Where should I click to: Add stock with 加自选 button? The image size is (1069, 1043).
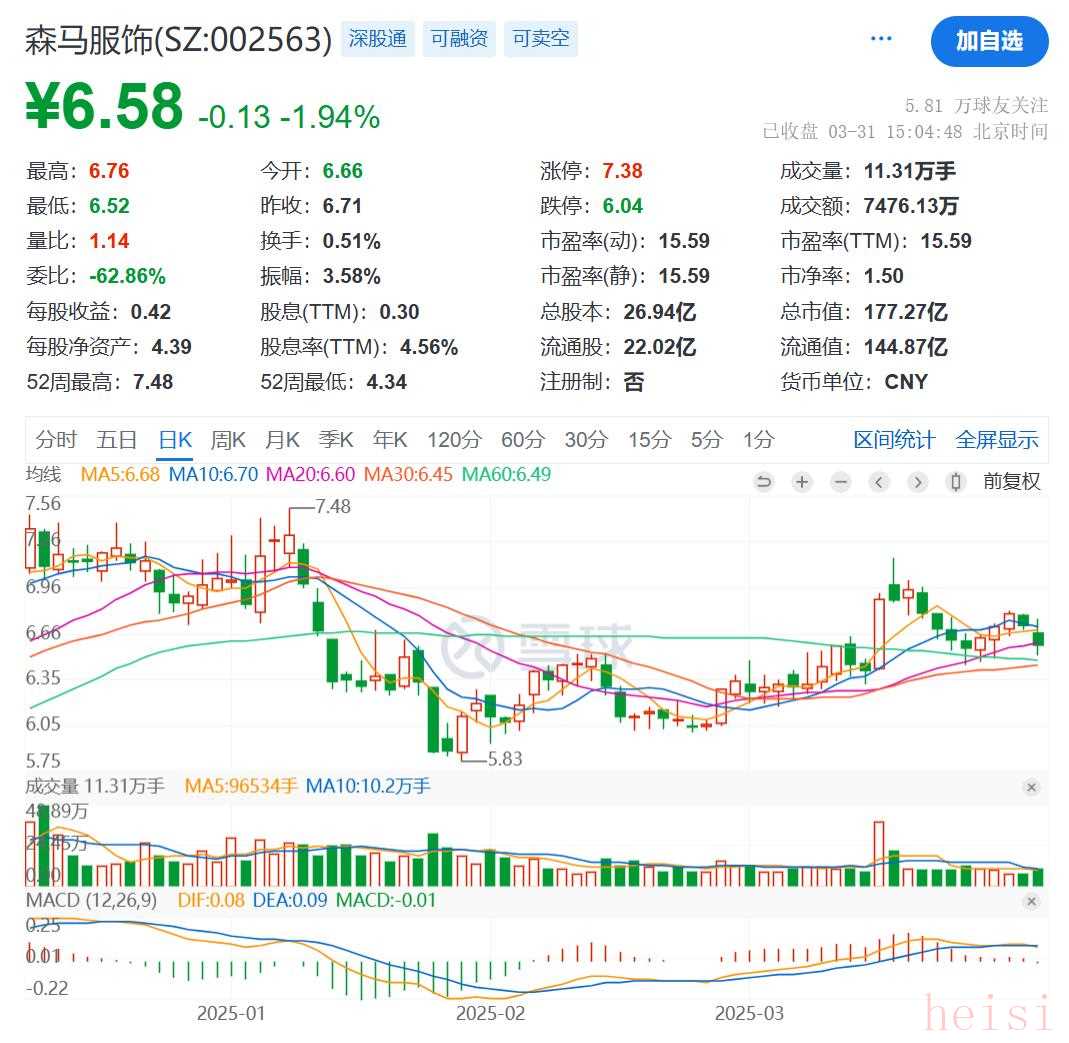click(989, 41)
